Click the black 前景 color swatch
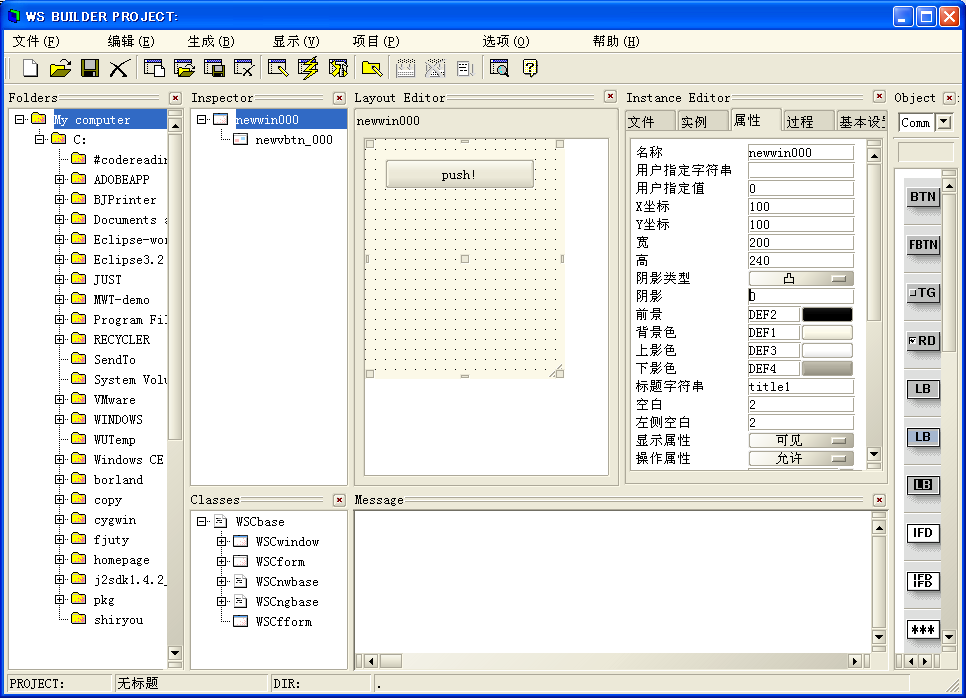Viewport: 966px width, 698px height. pos(827,315)
